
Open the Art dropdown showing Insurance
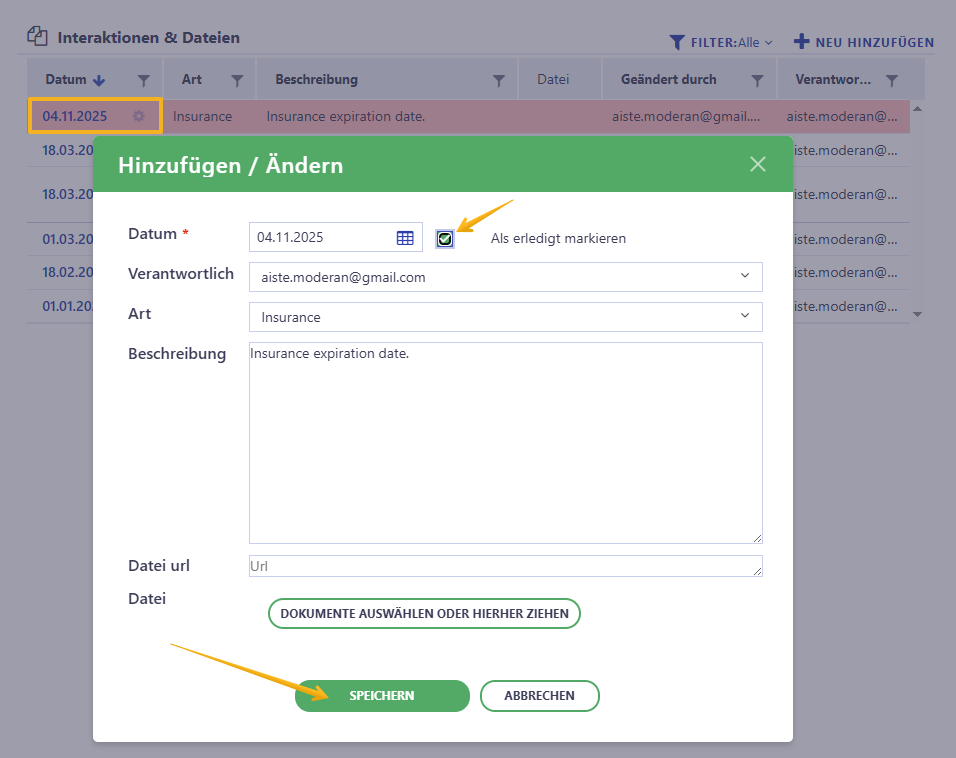click(505, 317)
